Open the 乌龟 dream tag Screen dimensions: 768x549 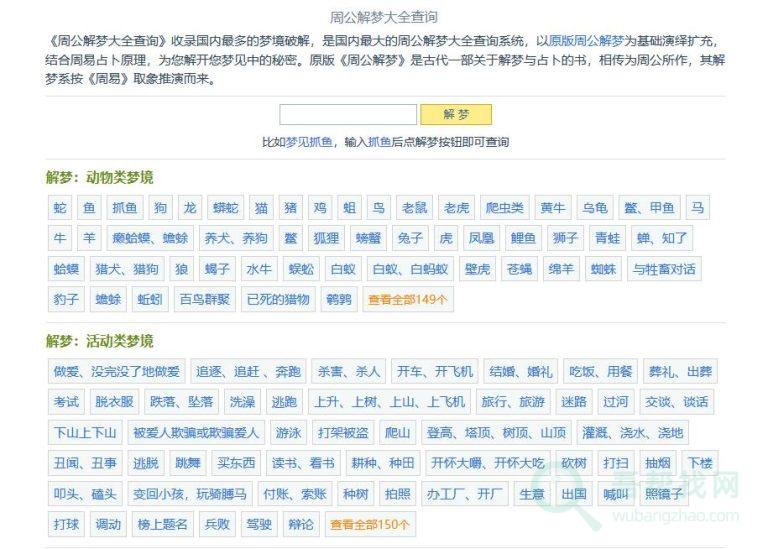pos(595,208)
